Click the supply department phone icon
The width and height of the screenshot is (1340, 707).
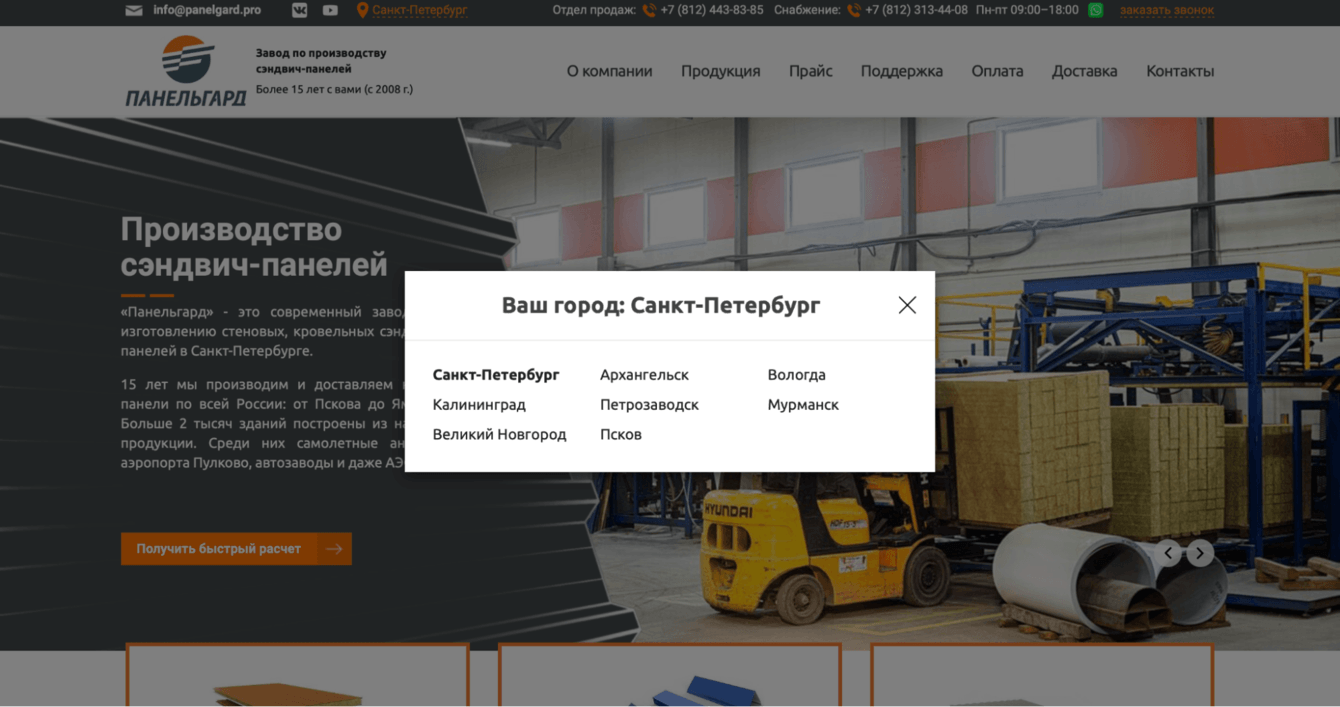tap(854, 10)
